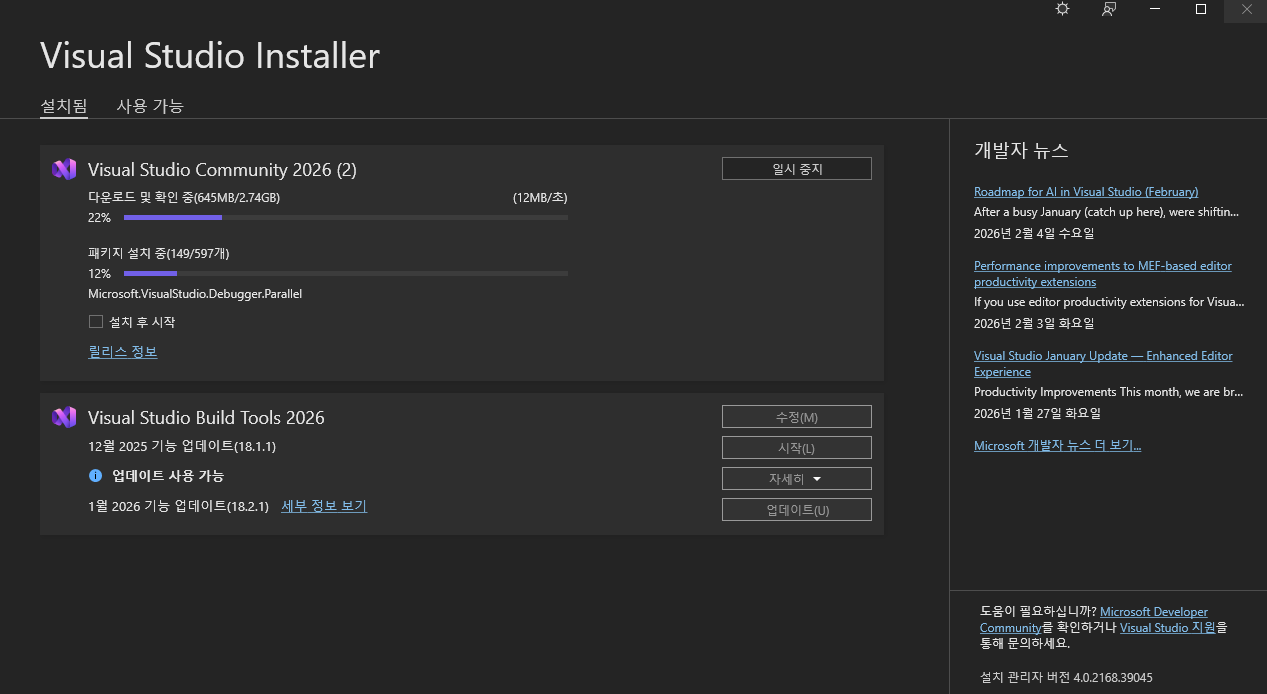The height and width of the screenshot is (694, 1267).
Task: Click the 1월 2026 기능 업데이트(18.2.1) version text
Action: [179, 506]
